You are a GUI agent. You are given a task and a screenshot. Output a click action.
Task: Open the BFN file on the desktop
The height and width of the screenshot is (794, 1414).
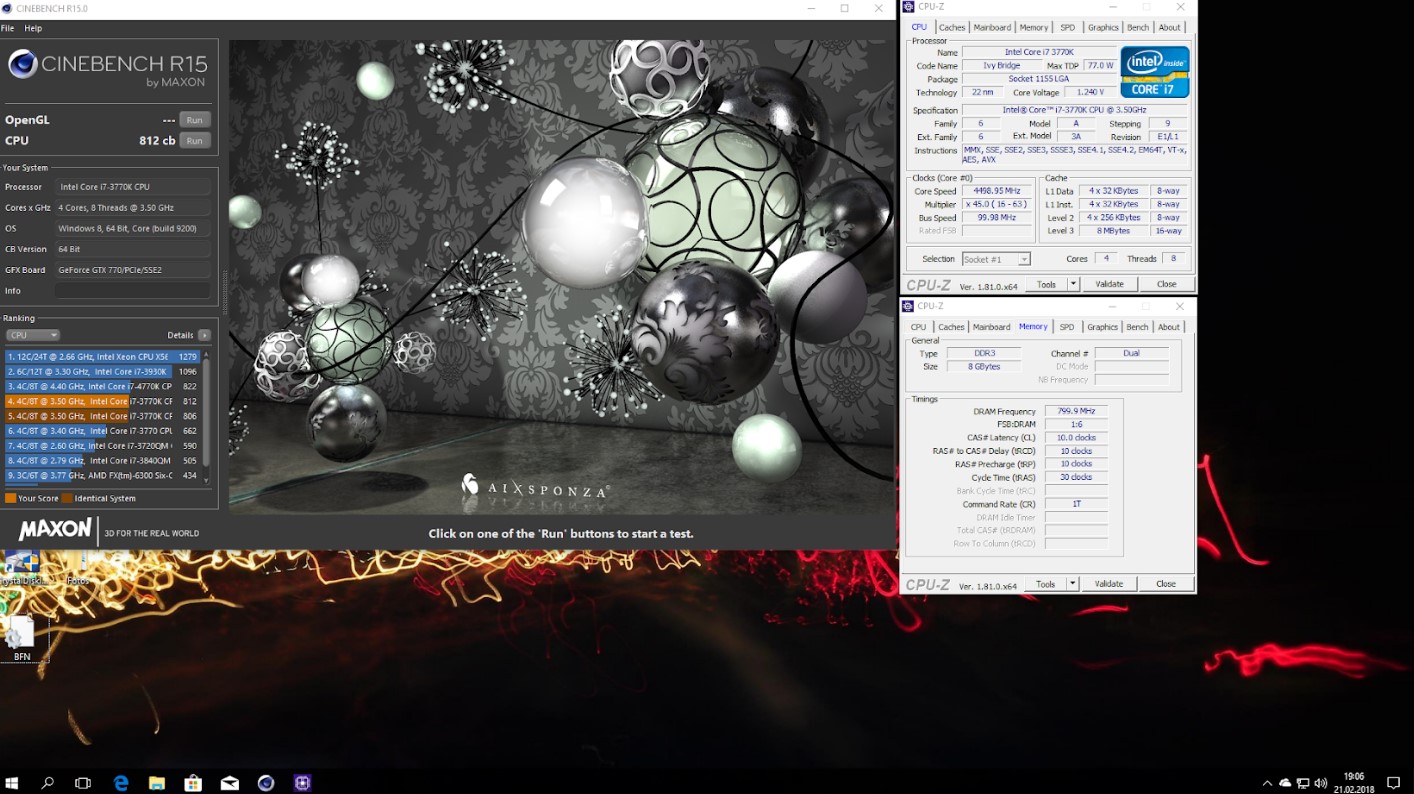[22, 638]
